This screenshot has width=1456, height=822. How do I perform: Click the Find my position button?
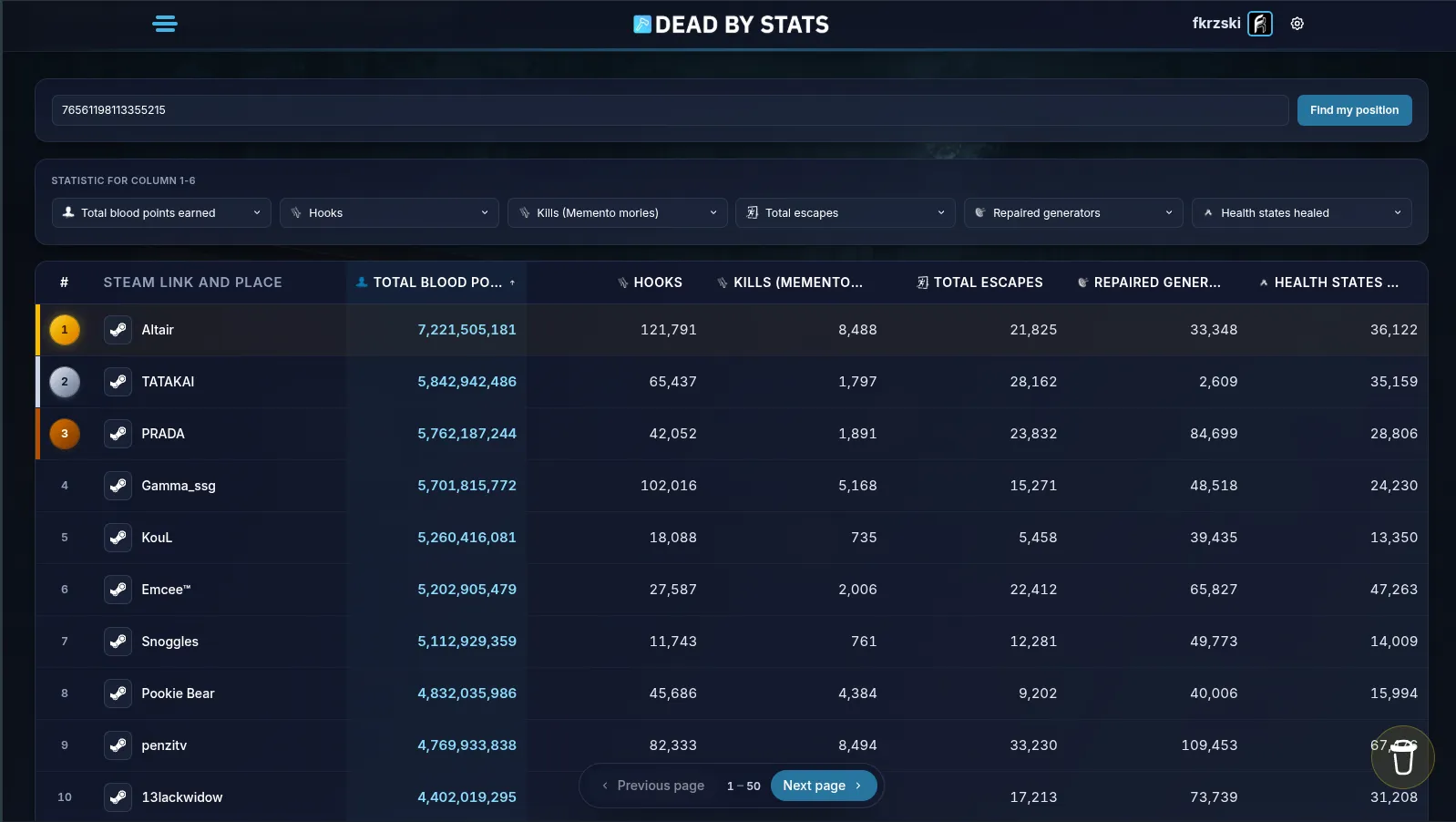click(1354, 110)
